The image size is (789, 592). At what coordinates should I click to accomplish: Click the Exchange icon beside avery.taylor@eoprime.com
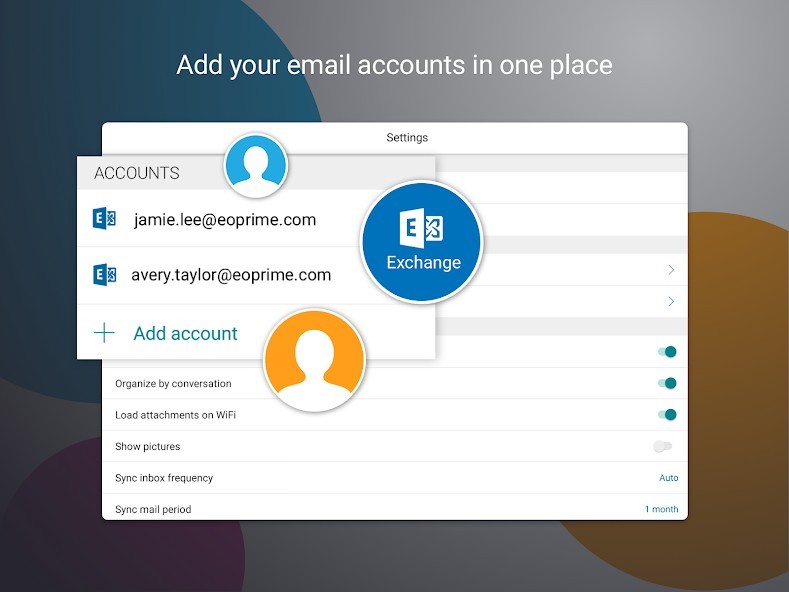pyautogui.click(x=105, y=275)
